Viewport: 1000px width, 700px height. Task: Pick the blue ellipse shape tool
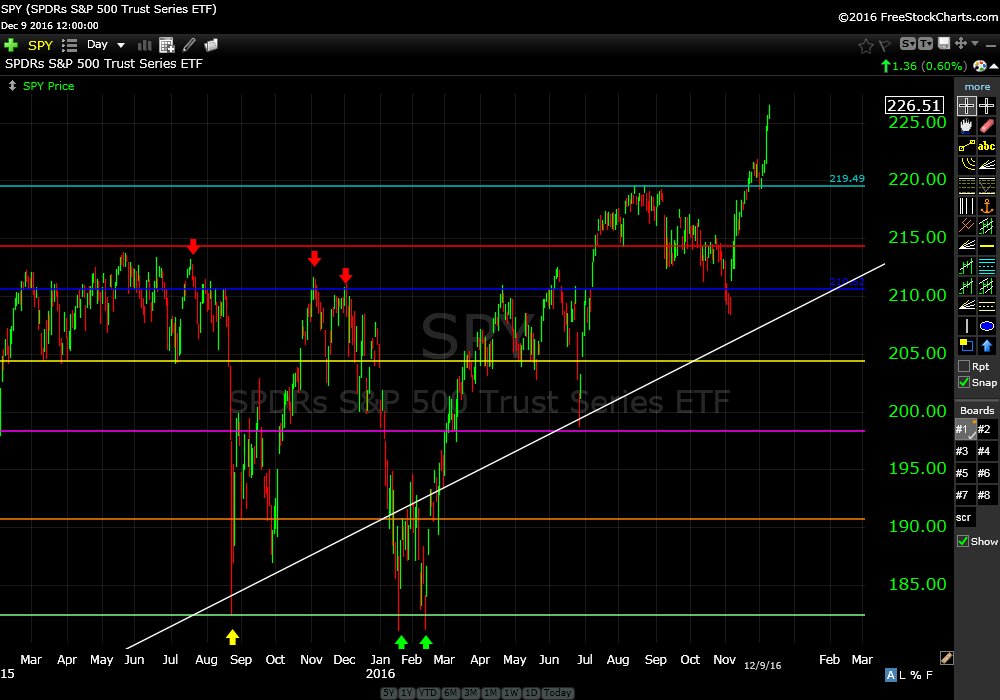[987, 326]
